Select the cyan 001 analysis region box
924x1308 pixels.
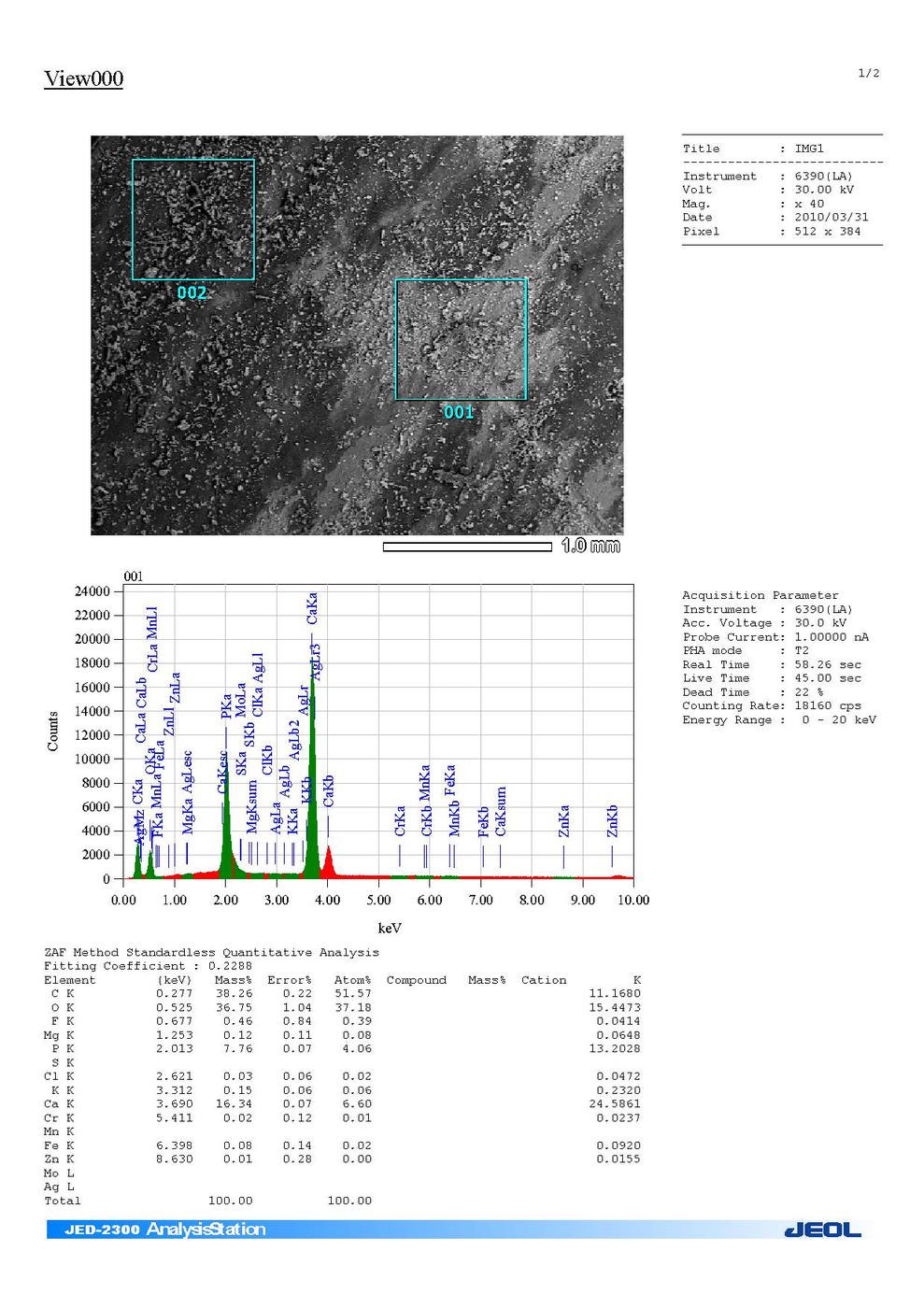461,339
